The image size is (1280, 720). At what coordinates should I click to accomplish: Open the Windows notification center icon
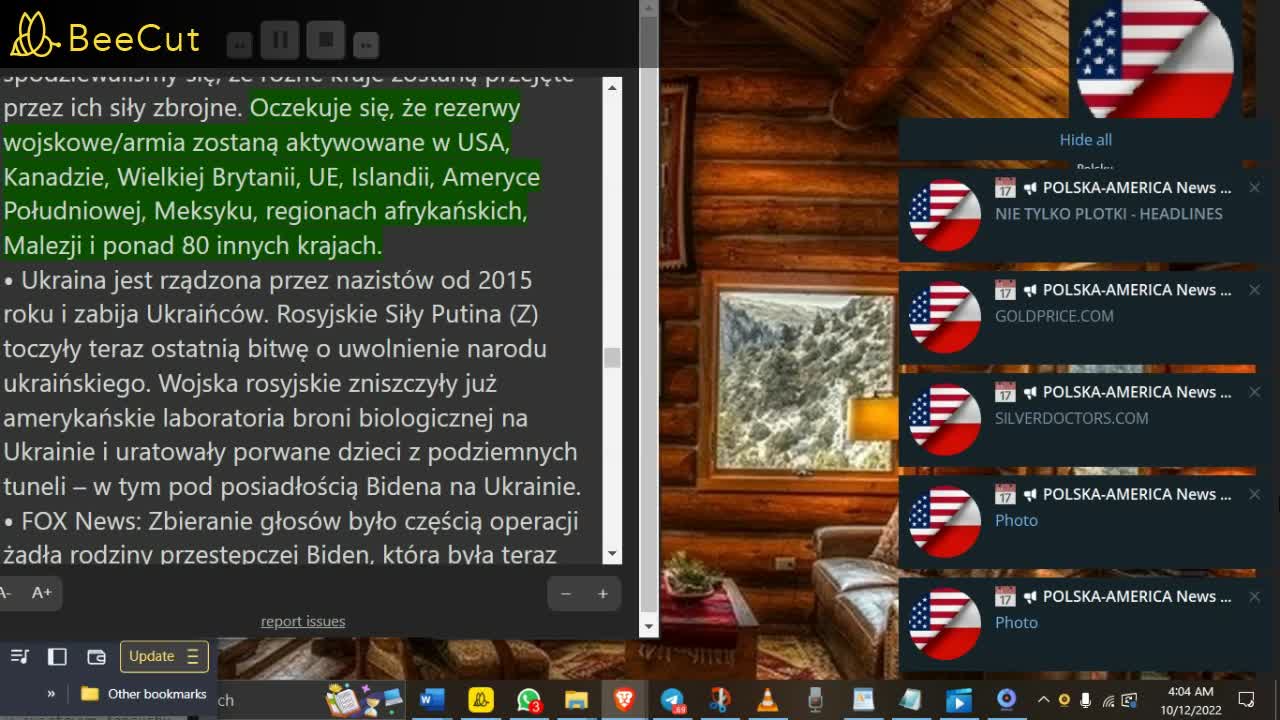[1246, 700]
